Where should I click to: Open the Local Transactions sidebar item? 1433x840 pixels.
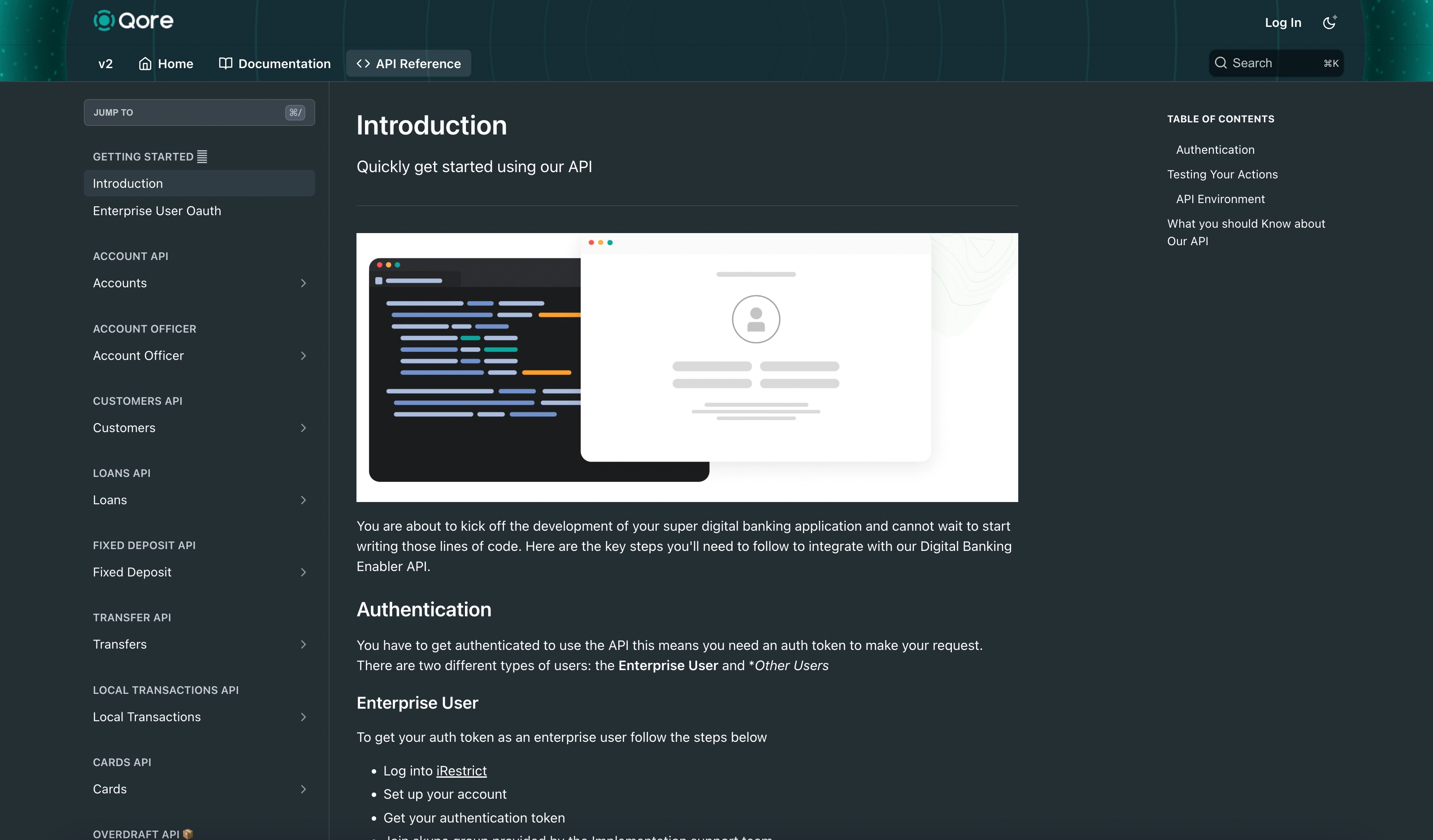tap(199, 717)
